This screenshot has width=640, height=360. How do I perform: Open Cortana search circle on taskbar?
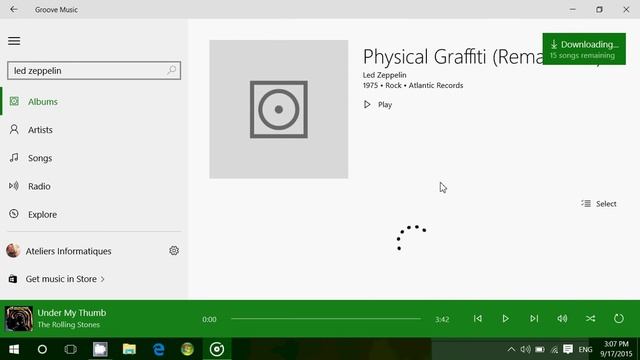(42, 349)
